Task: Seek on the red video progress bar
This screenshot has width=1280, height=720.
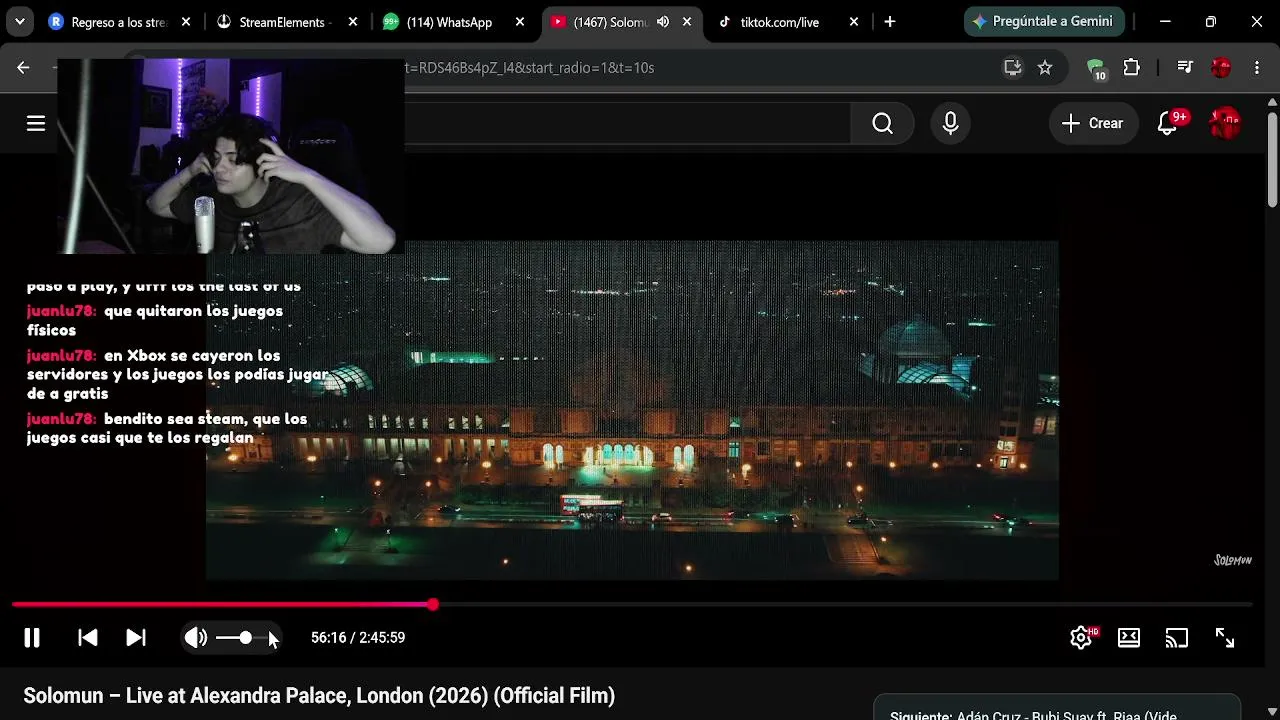Action: (632, 605)
